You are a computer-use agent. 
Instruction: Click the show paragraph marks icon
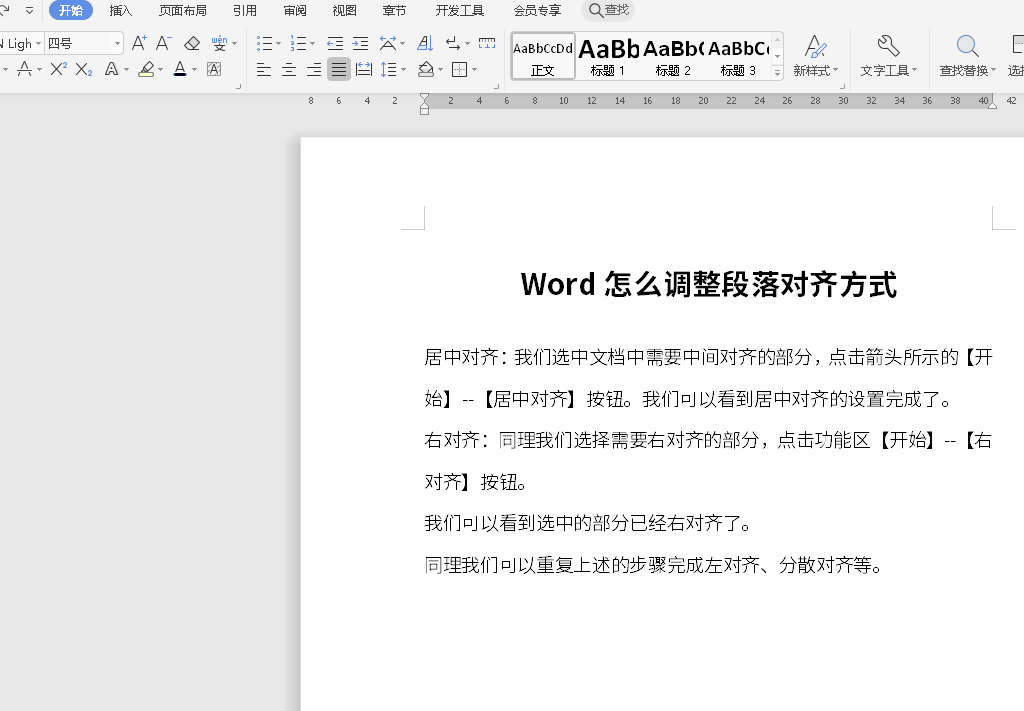point(453,44)
